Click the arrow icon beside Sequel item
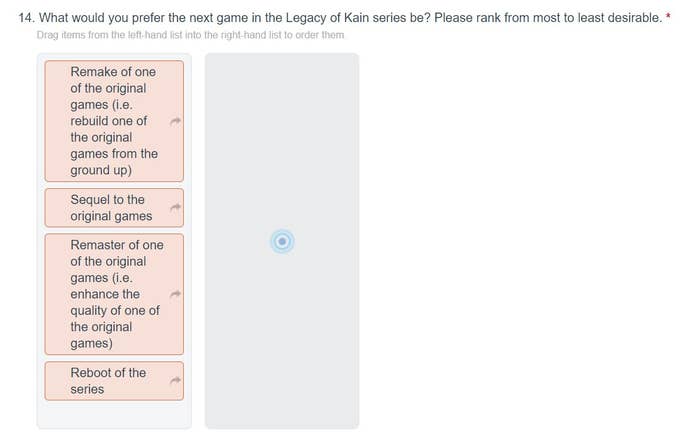 175,208
